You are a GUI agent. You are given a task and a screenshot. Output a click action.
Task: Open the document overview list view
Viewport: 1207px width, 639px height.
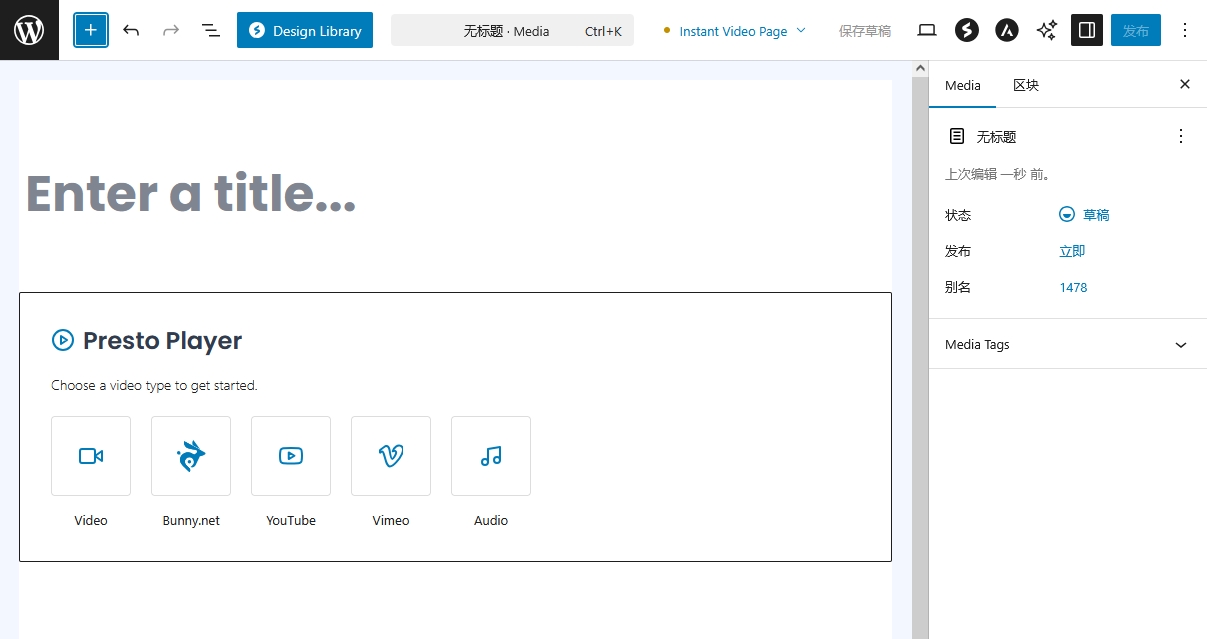(211, 30)
